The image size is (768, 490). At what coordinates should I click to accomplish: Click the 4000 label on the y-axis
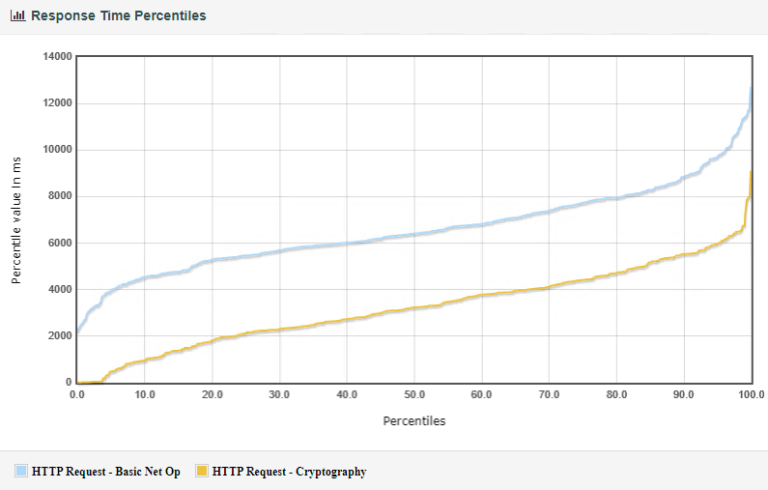pos(60,289)
